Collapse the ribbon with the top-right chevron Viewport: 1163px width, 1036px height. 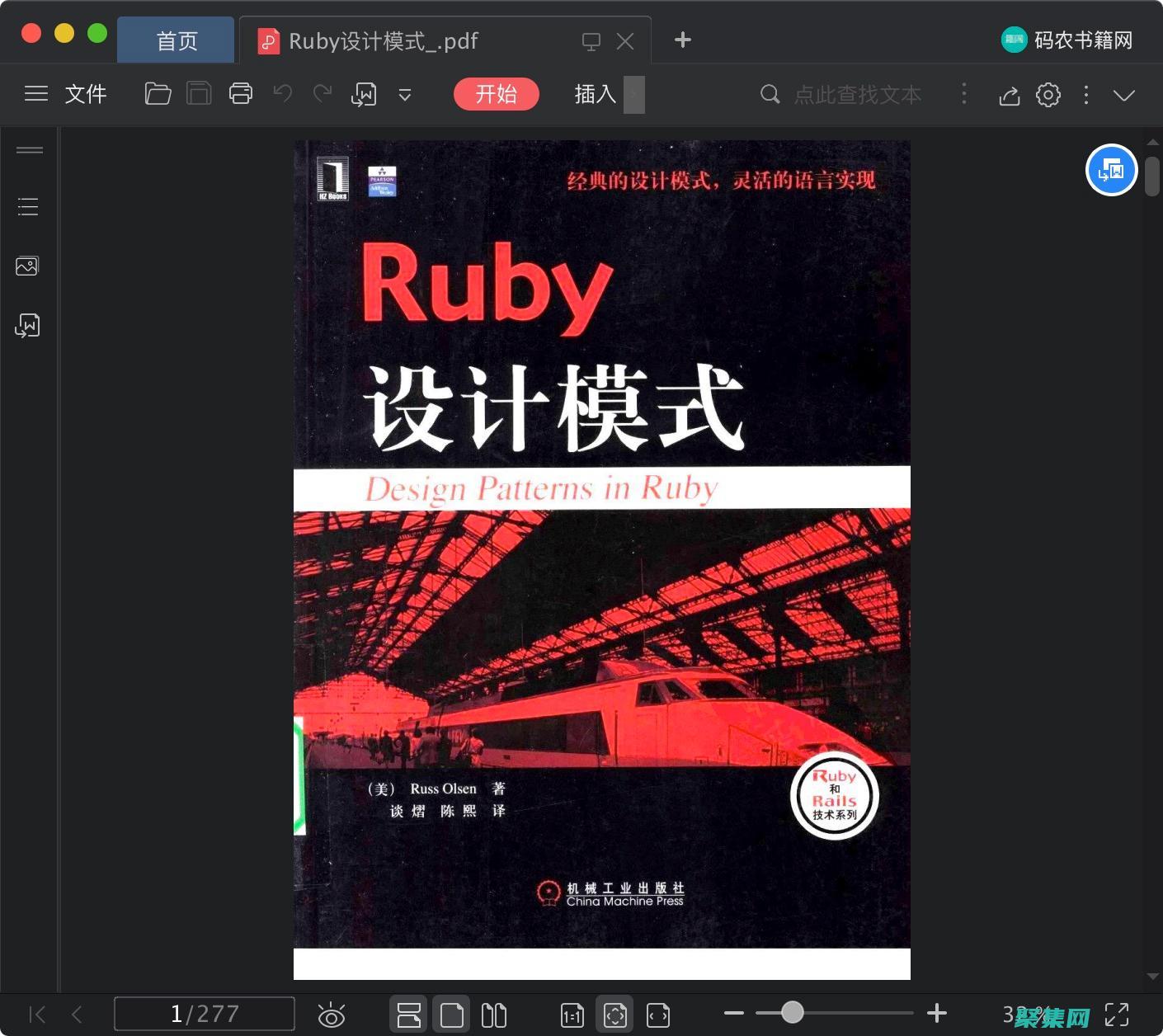1124,95
